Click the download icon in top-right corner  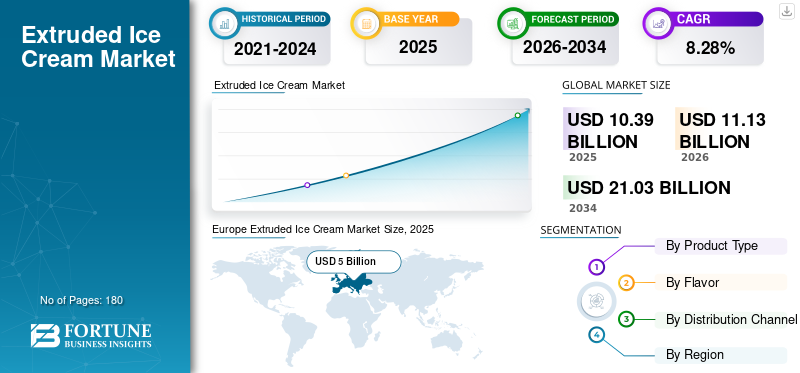(786, 11)
